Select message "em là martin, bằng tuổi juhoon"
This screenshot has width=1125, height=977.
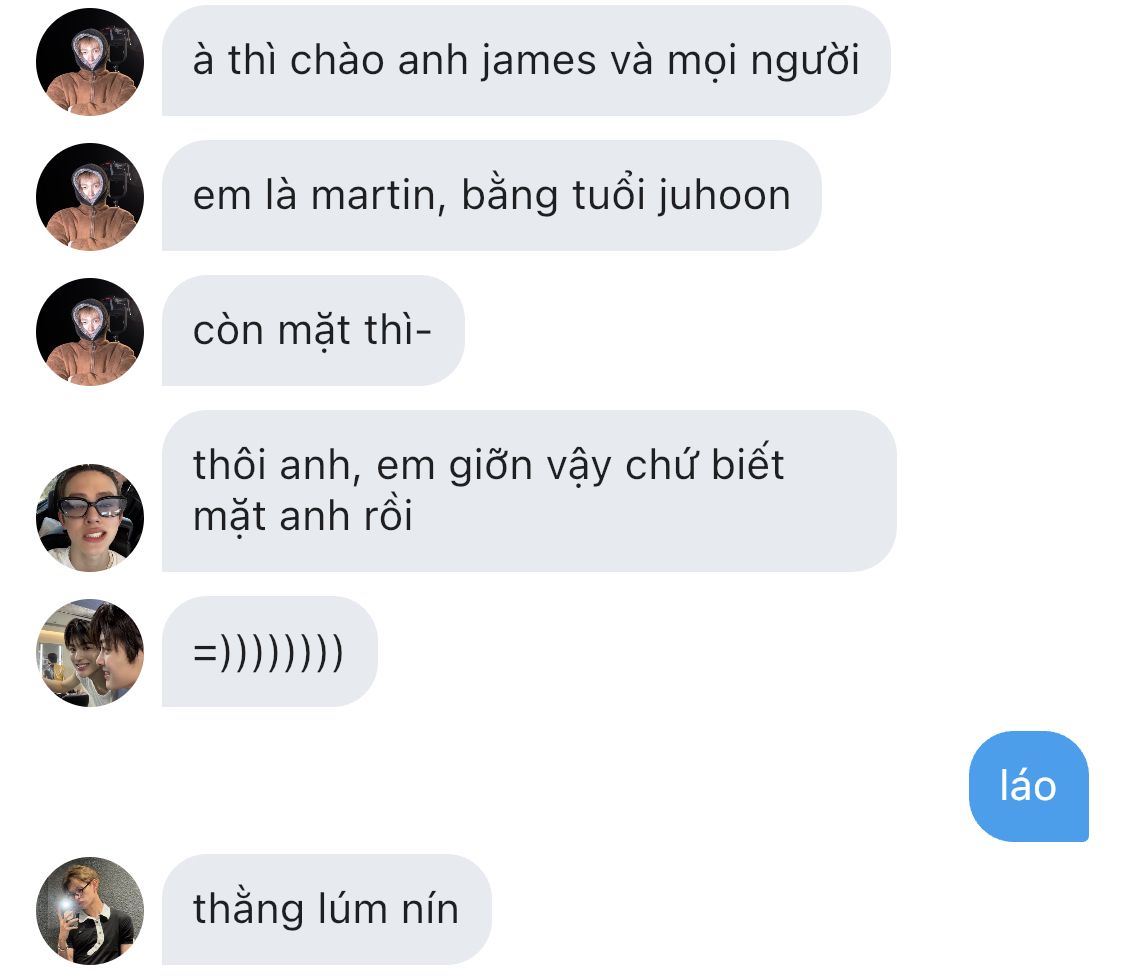[491, 195]
